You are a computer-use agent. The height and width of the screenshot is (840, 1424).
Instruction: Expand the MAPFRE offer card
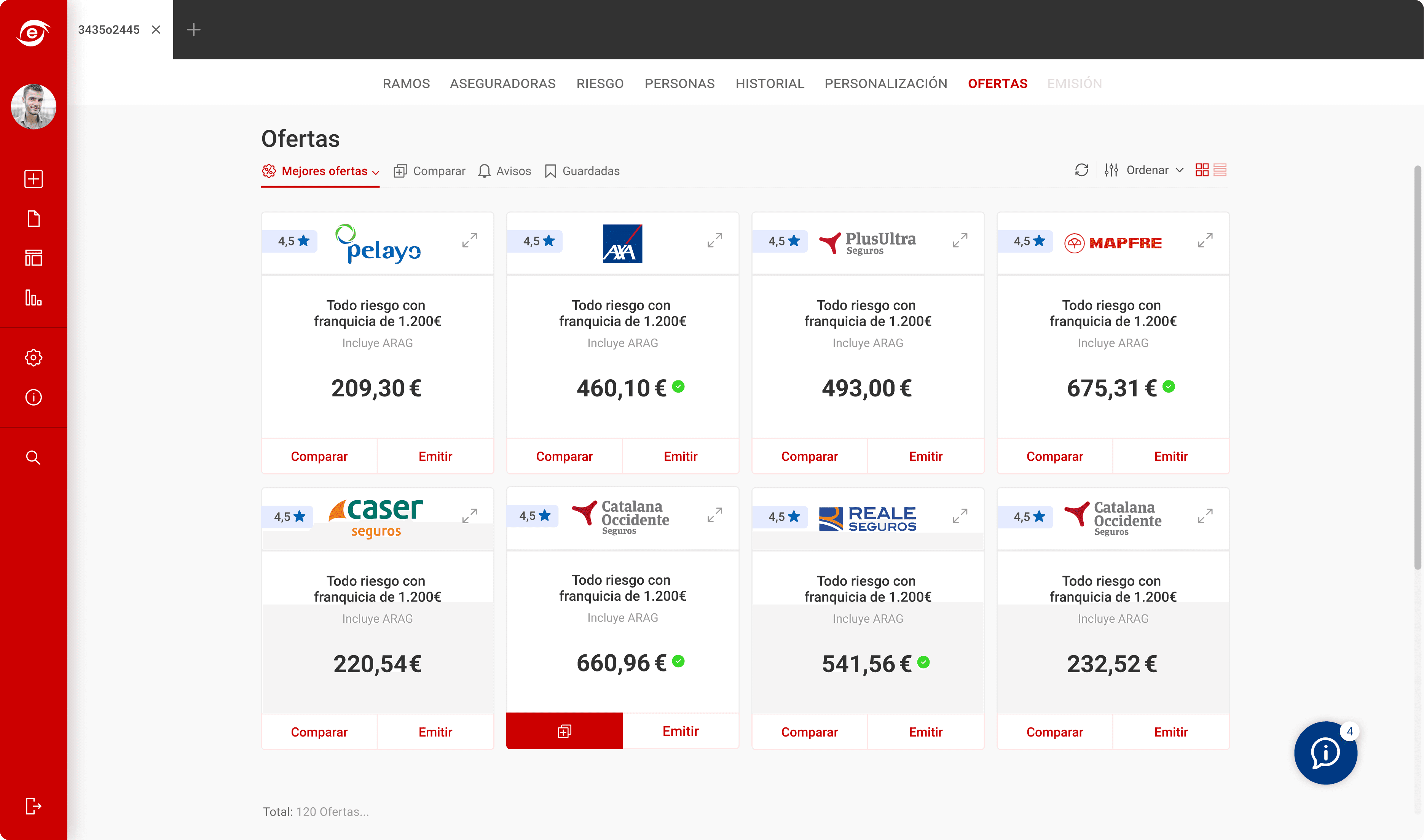1205,240
